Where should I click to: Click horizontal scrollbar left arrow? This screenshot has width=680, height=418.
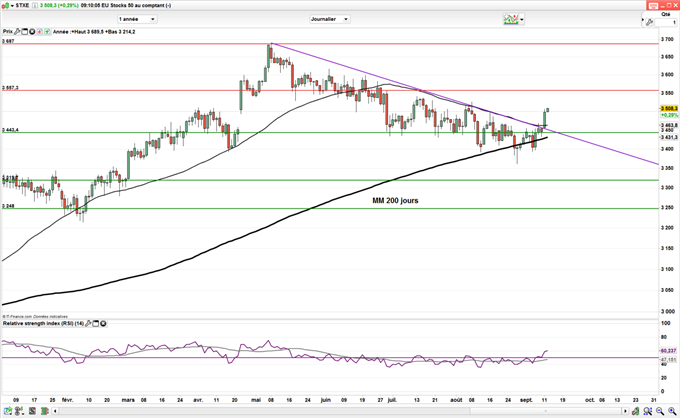[55, 411]
